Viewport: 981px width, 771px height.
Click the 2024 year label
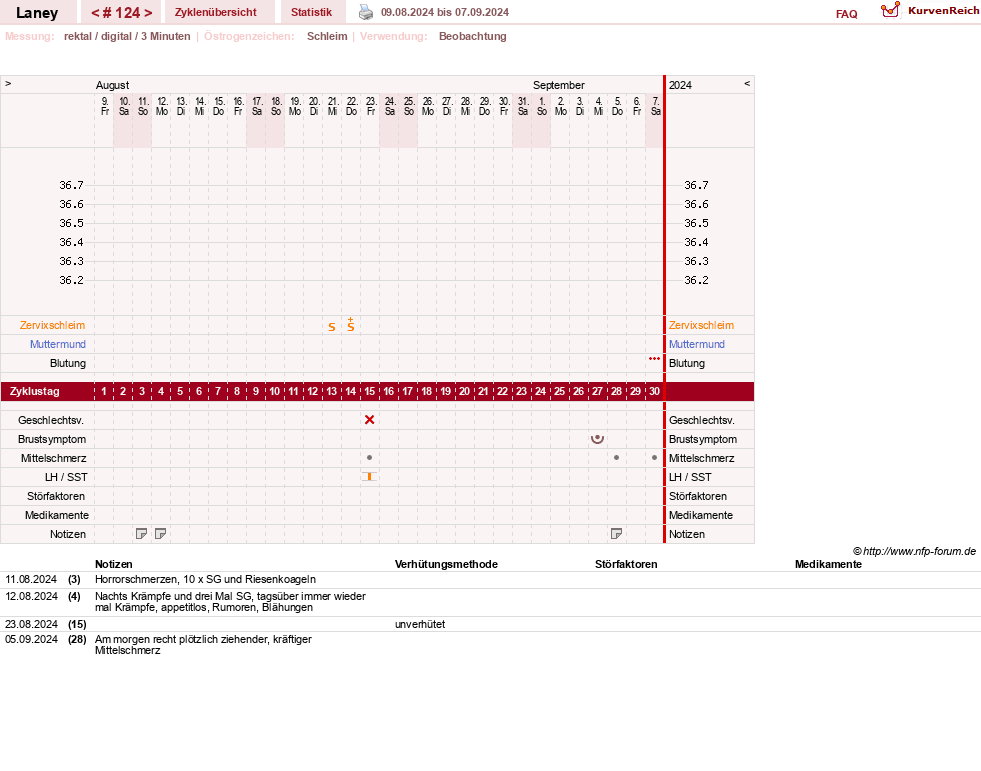click(x=680, y=85)
